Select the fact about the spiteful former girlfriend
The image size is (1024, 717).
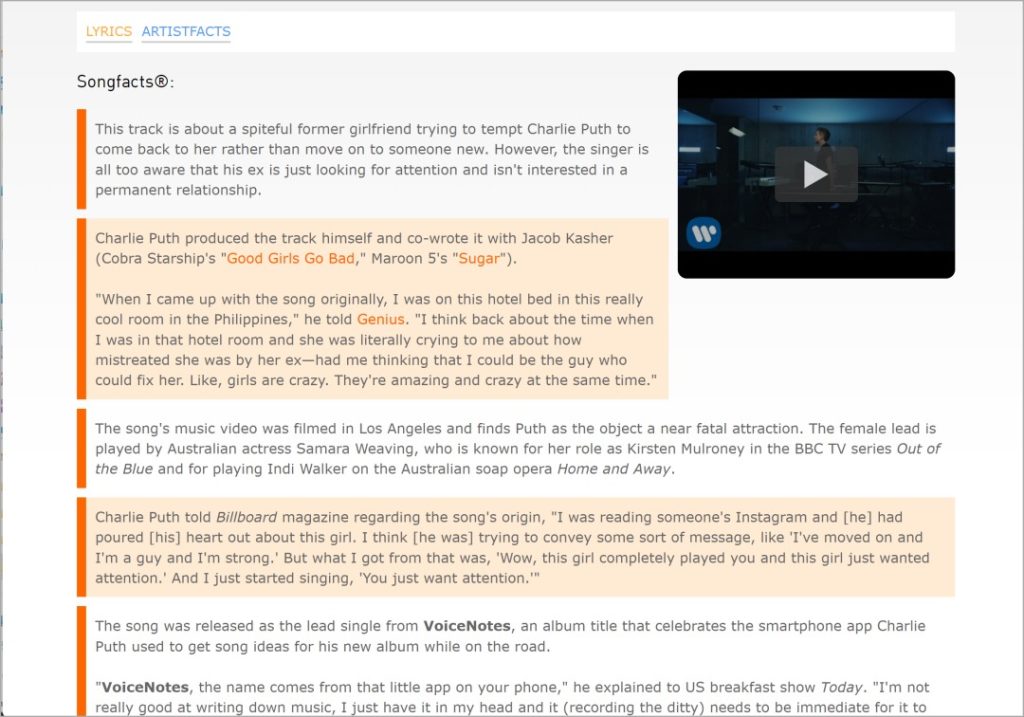(372, 159)
